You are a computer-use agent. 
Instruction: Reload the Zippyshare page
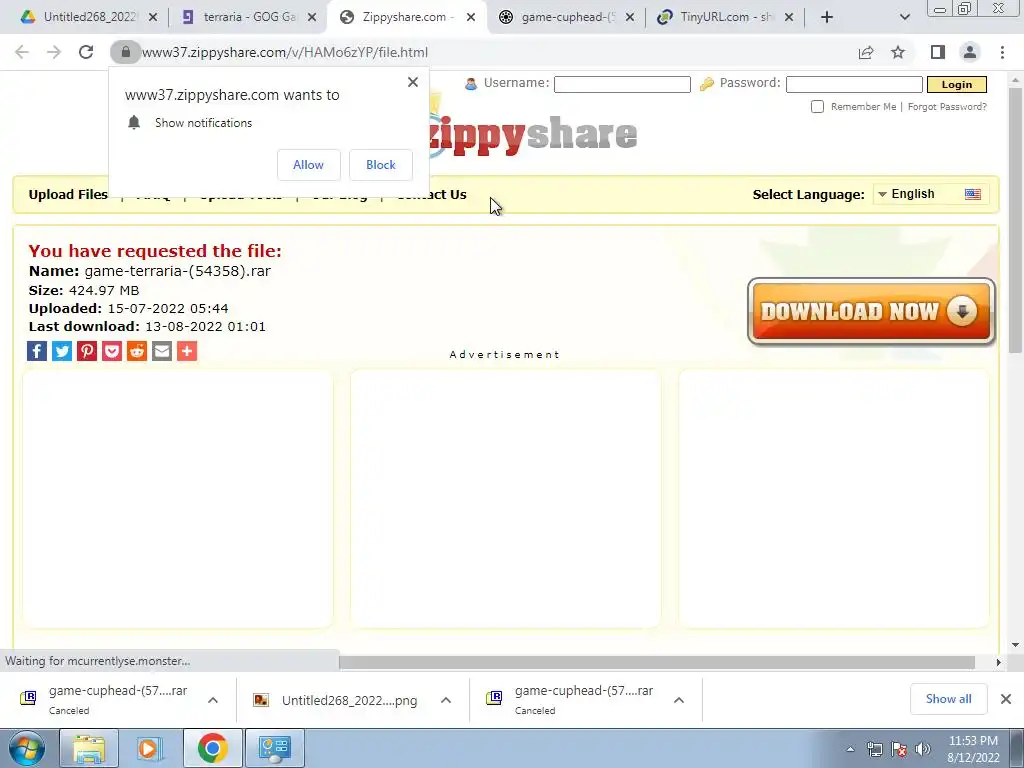click(x=86, y=52)
